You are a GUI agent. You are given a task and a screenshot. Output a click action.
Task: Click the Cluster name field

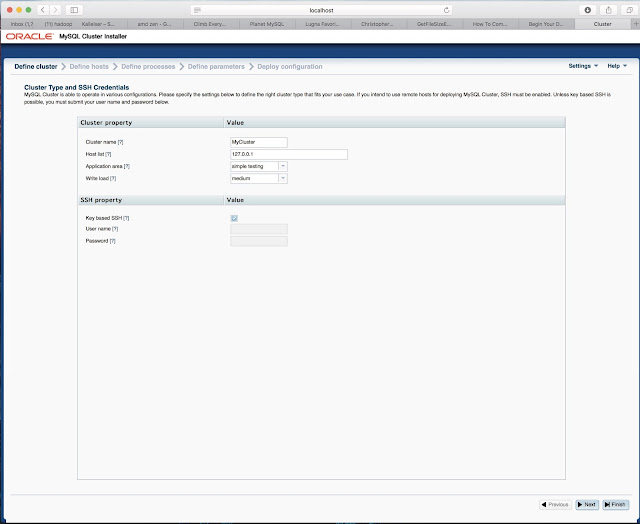tap(259, 142)
